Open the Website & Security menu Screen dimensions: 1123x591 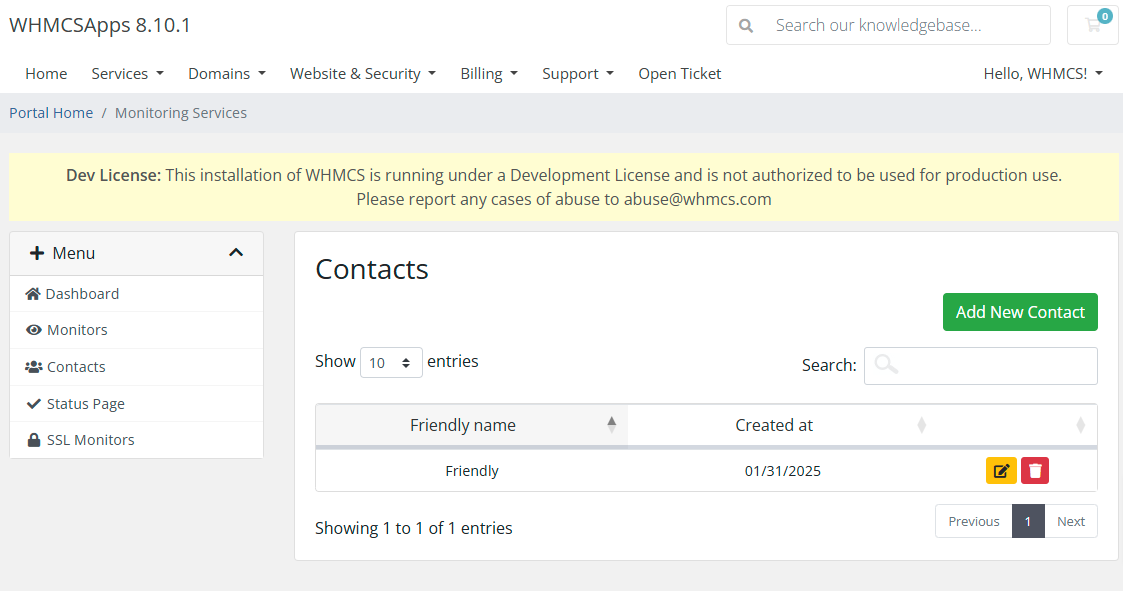pos(362,74)
